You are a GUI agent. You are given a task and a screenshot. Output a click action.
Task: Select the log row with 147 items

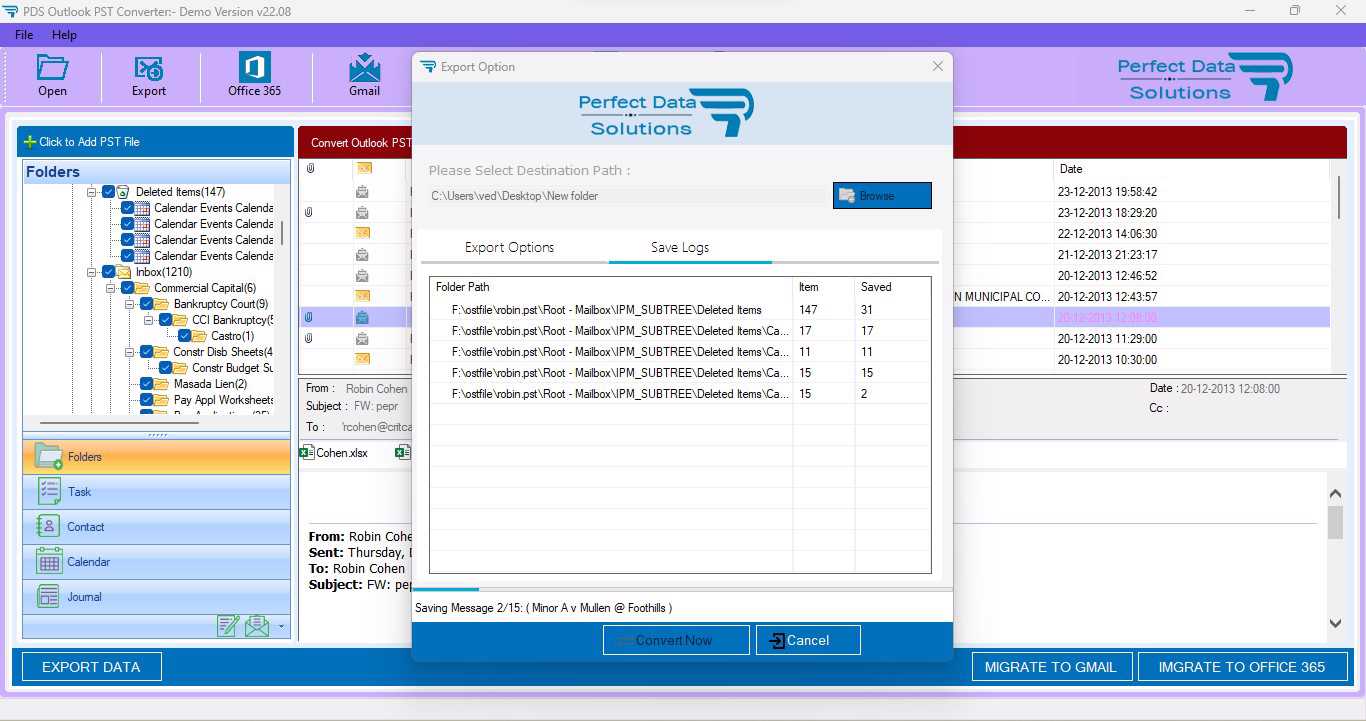point(680,310)
